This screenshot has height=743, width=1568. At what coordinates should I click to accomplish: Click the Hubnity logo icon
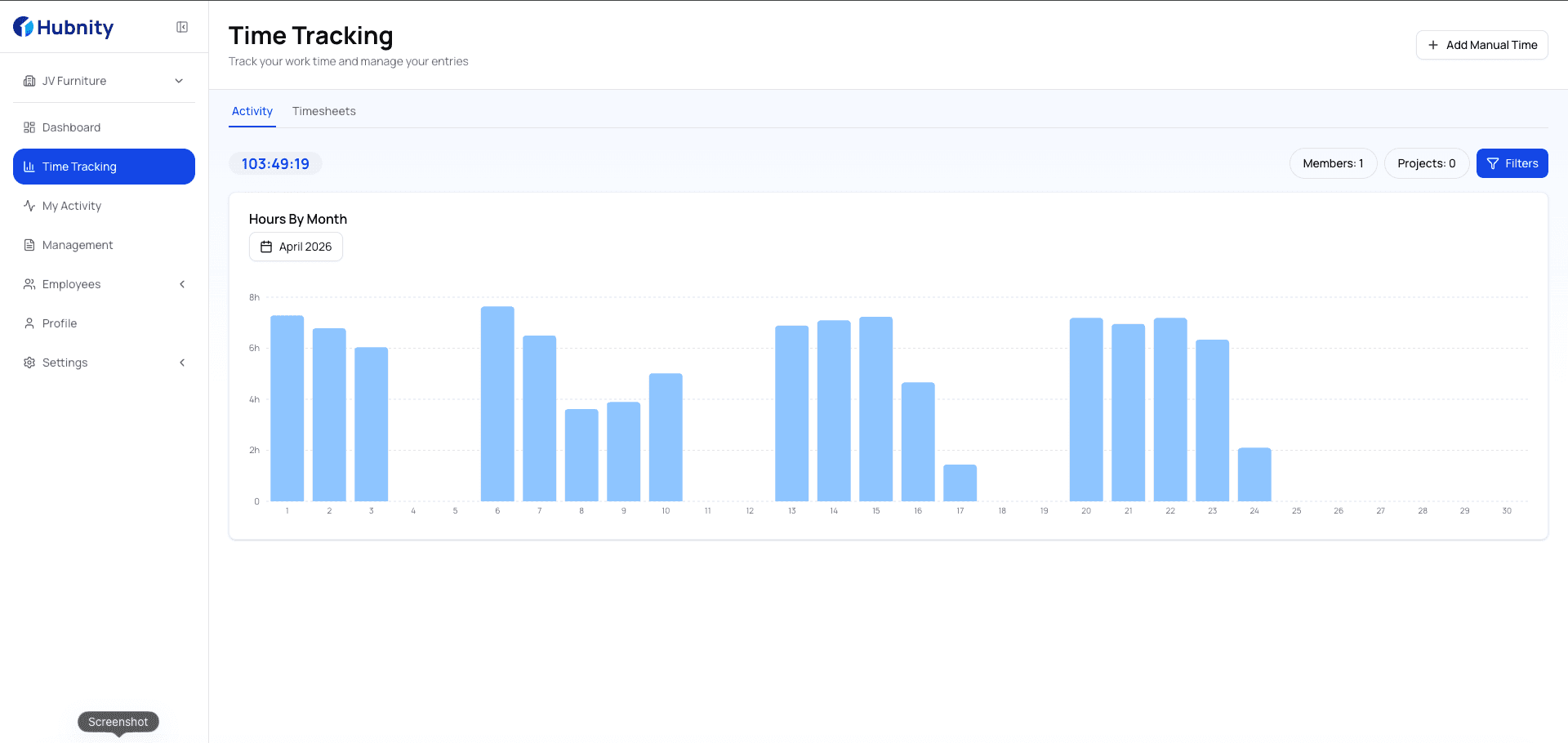click(22, 27)
